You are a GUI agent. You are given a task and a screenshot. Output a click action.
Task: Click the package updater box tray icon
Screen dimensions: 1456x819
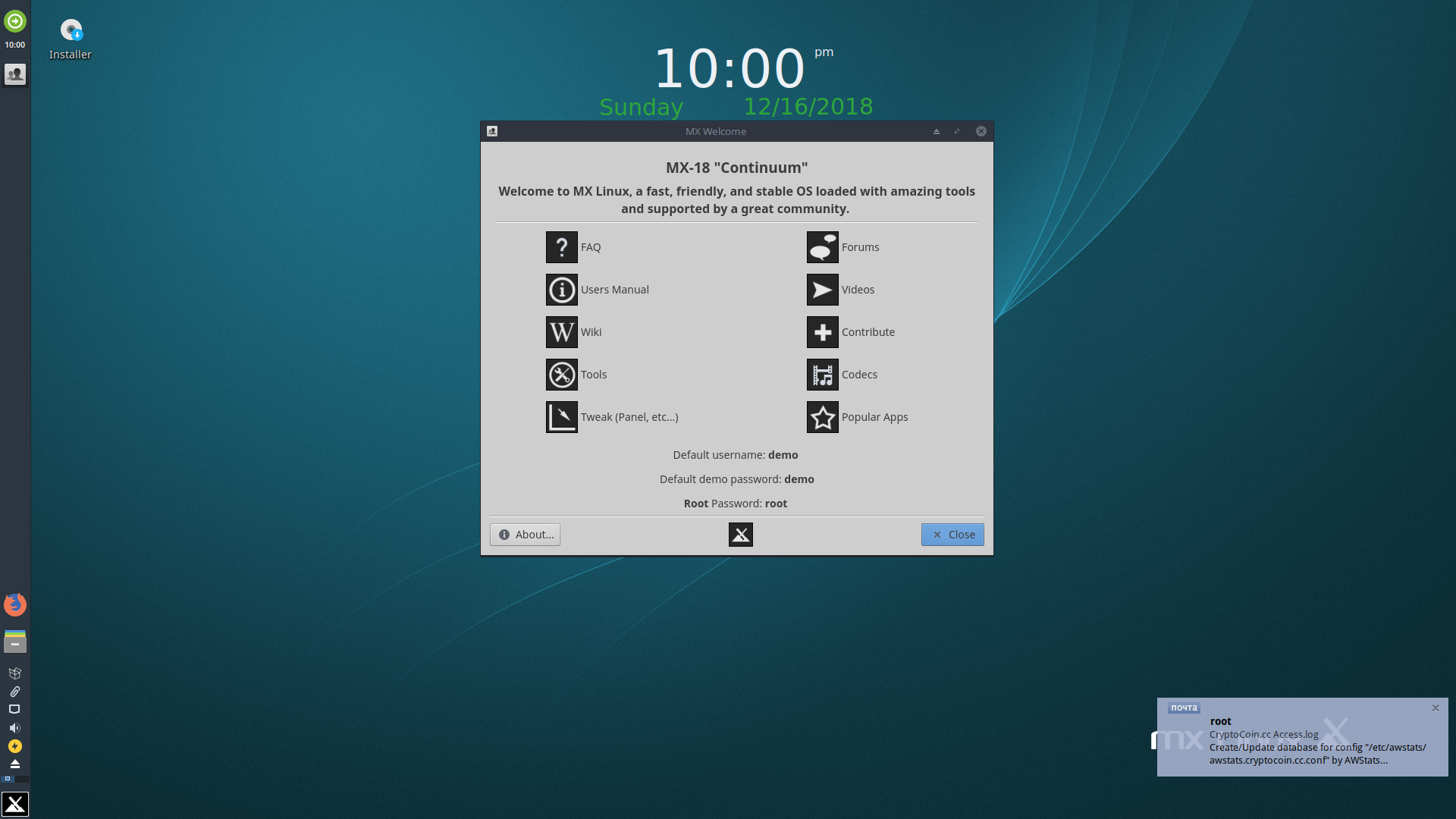pos(14,673)
